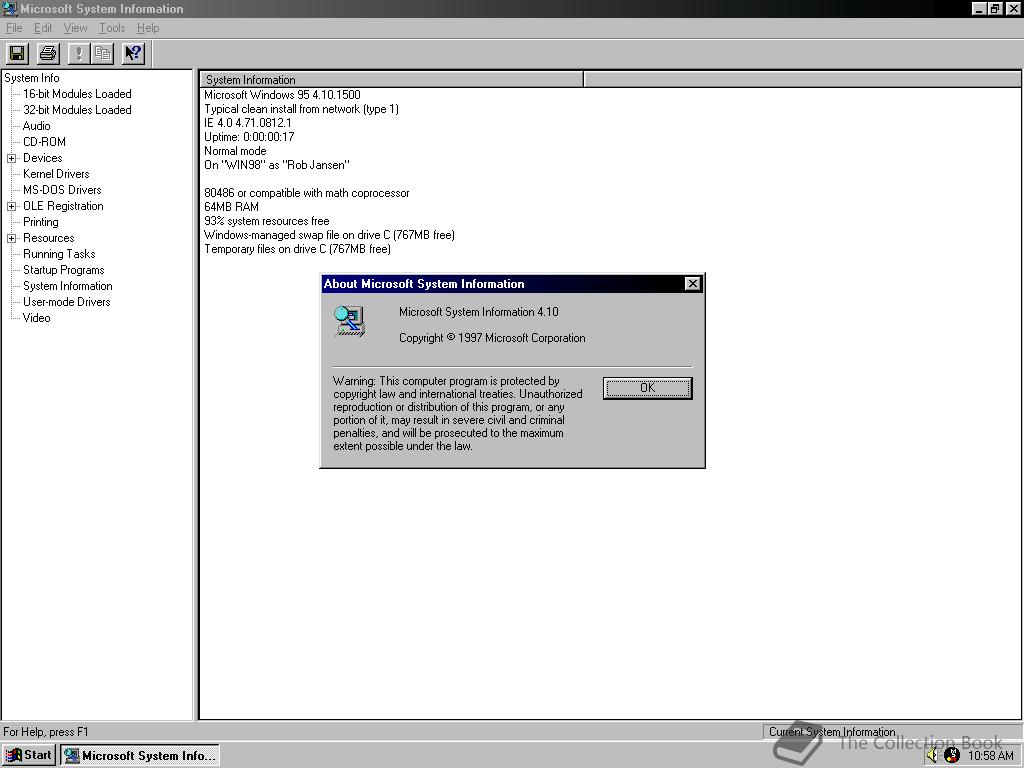The width and height of the screenshot is (1024, 768).
Task: Open the Edit menu
Action: pyautogui.click(x=43, y=28)
